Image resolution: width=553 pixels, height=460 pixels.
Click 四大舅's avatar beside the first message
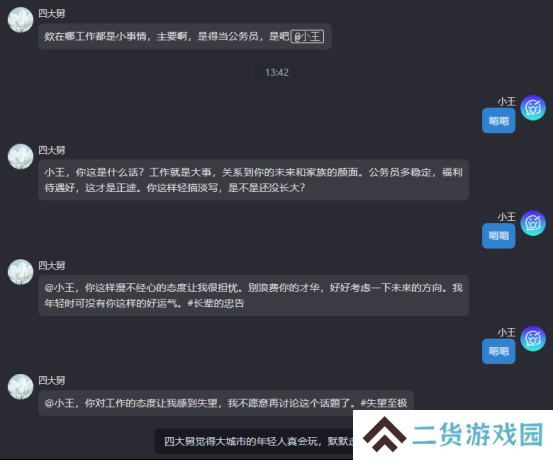tap(20, 20)
